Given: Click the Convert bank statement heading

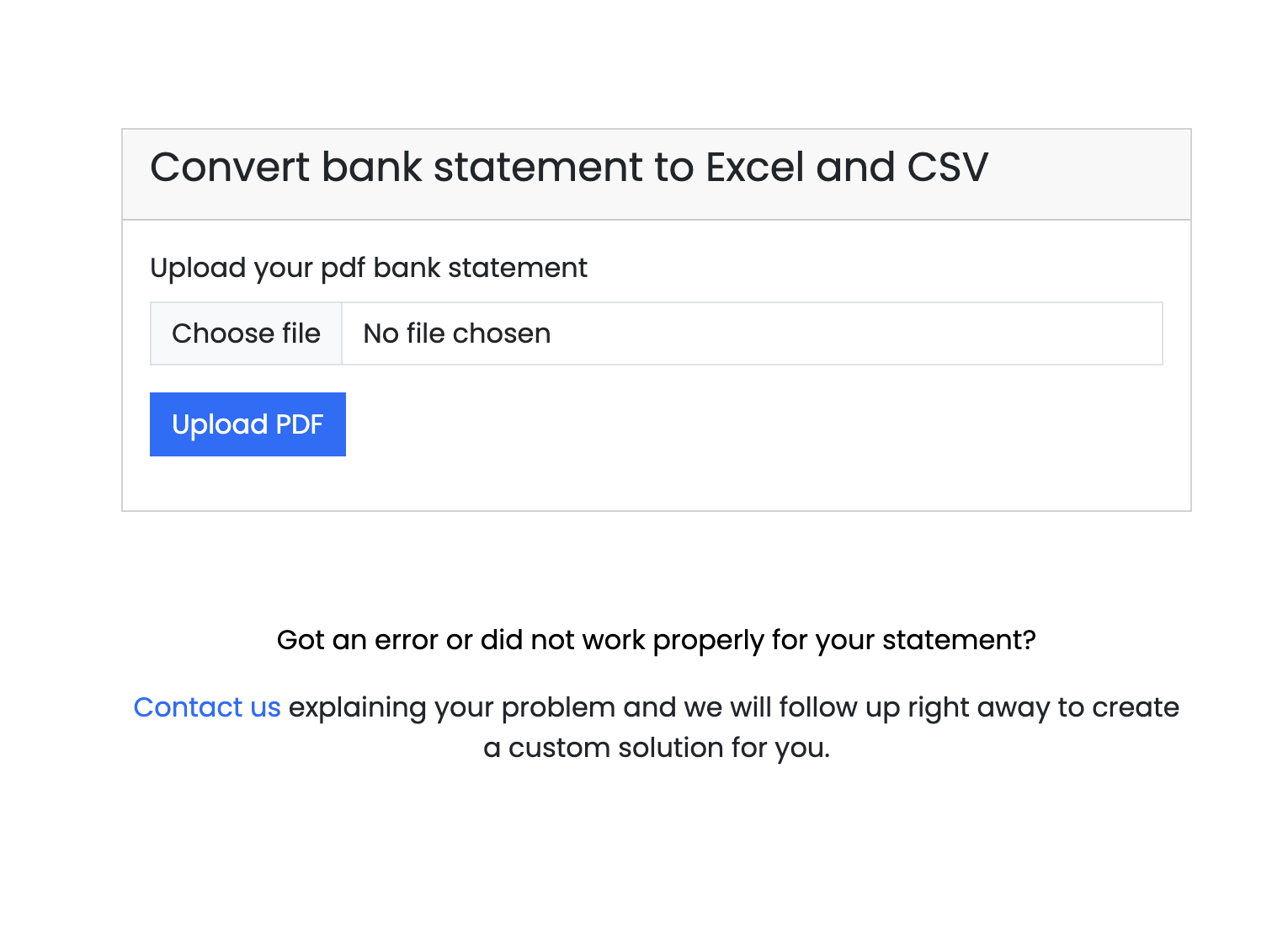Looking at the screenshot, I should click(x=570, y=168).
